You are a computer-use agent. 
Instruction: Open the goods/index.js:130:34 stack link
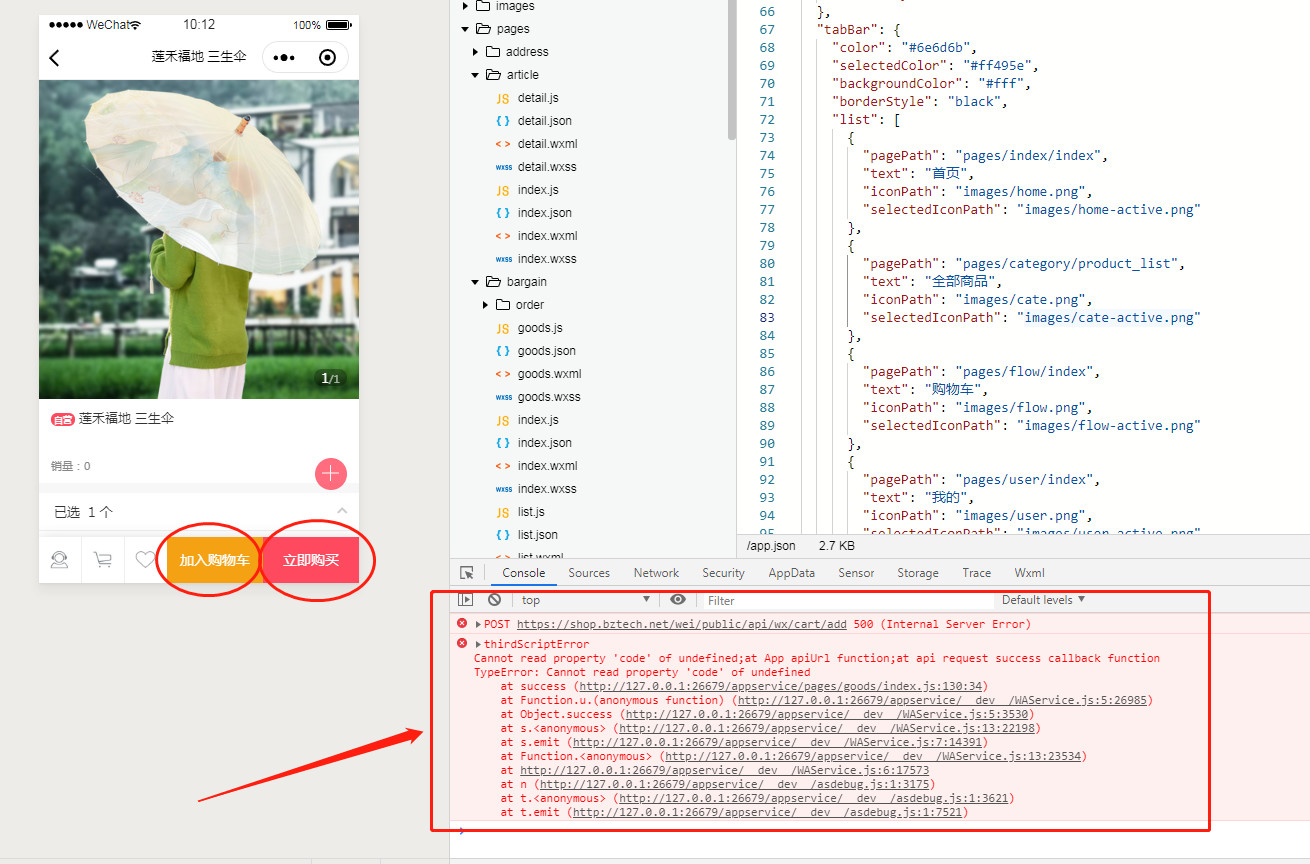click(x=783, y=686)
